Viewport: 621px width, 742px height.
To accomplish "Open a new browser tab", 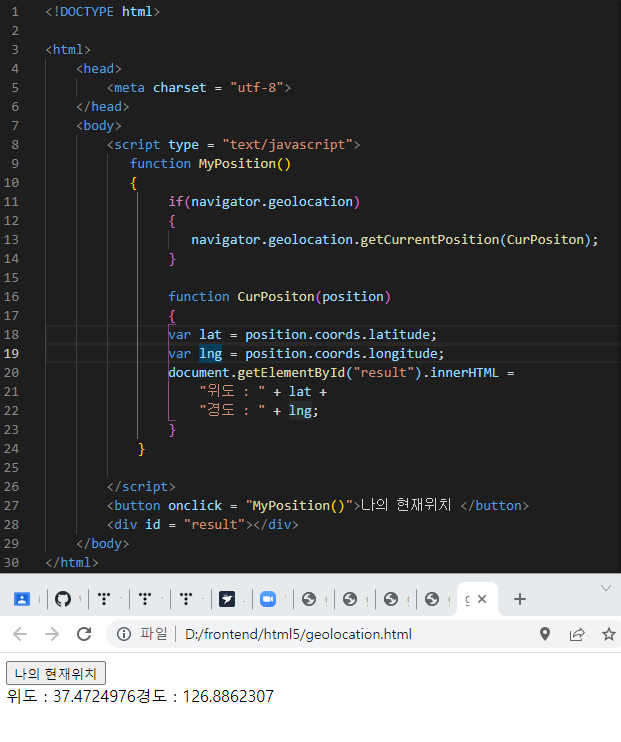I will 520,599.
